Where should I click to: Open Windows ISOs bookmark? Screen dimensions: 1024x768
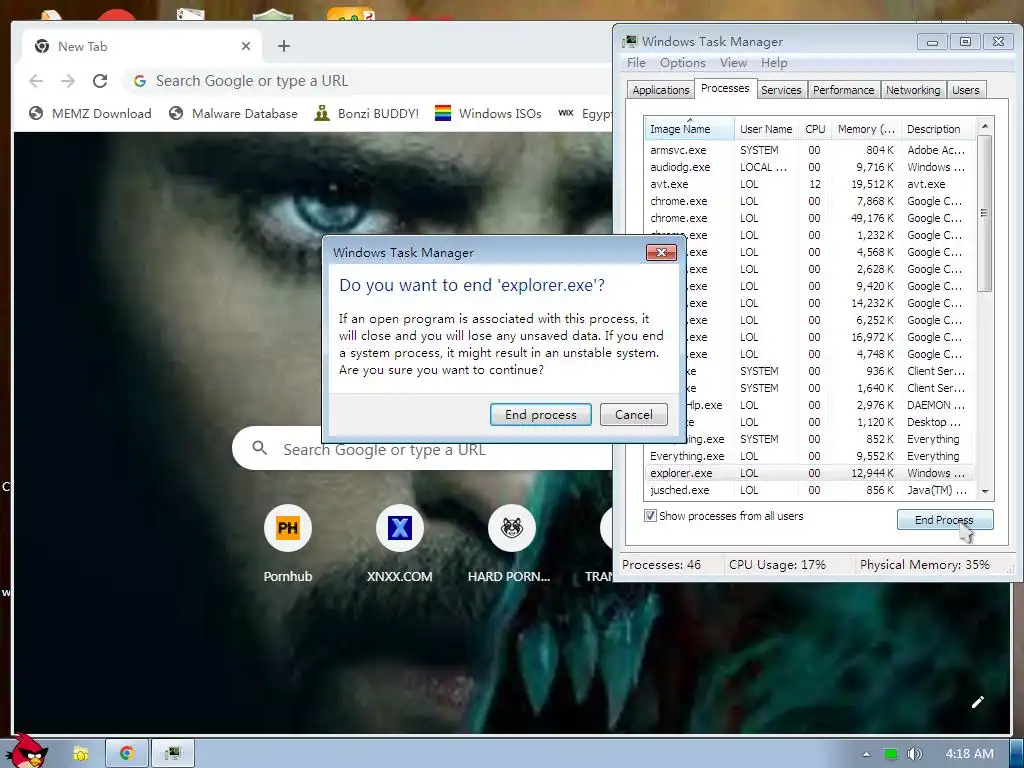pyautogui.click(x=488, y=114)
